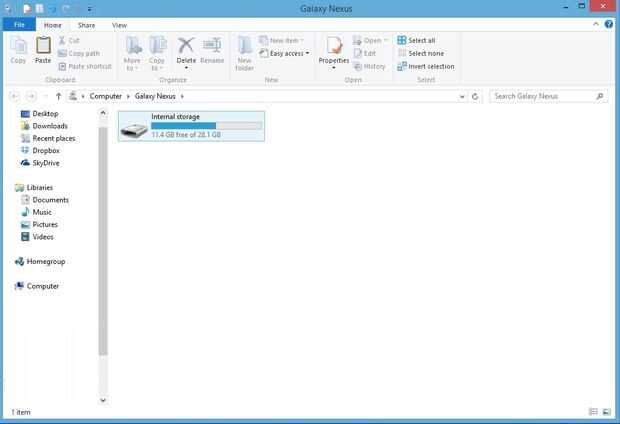Open Dropbox in navigation pane
620x424 pixels.
(x=40, y=151)
